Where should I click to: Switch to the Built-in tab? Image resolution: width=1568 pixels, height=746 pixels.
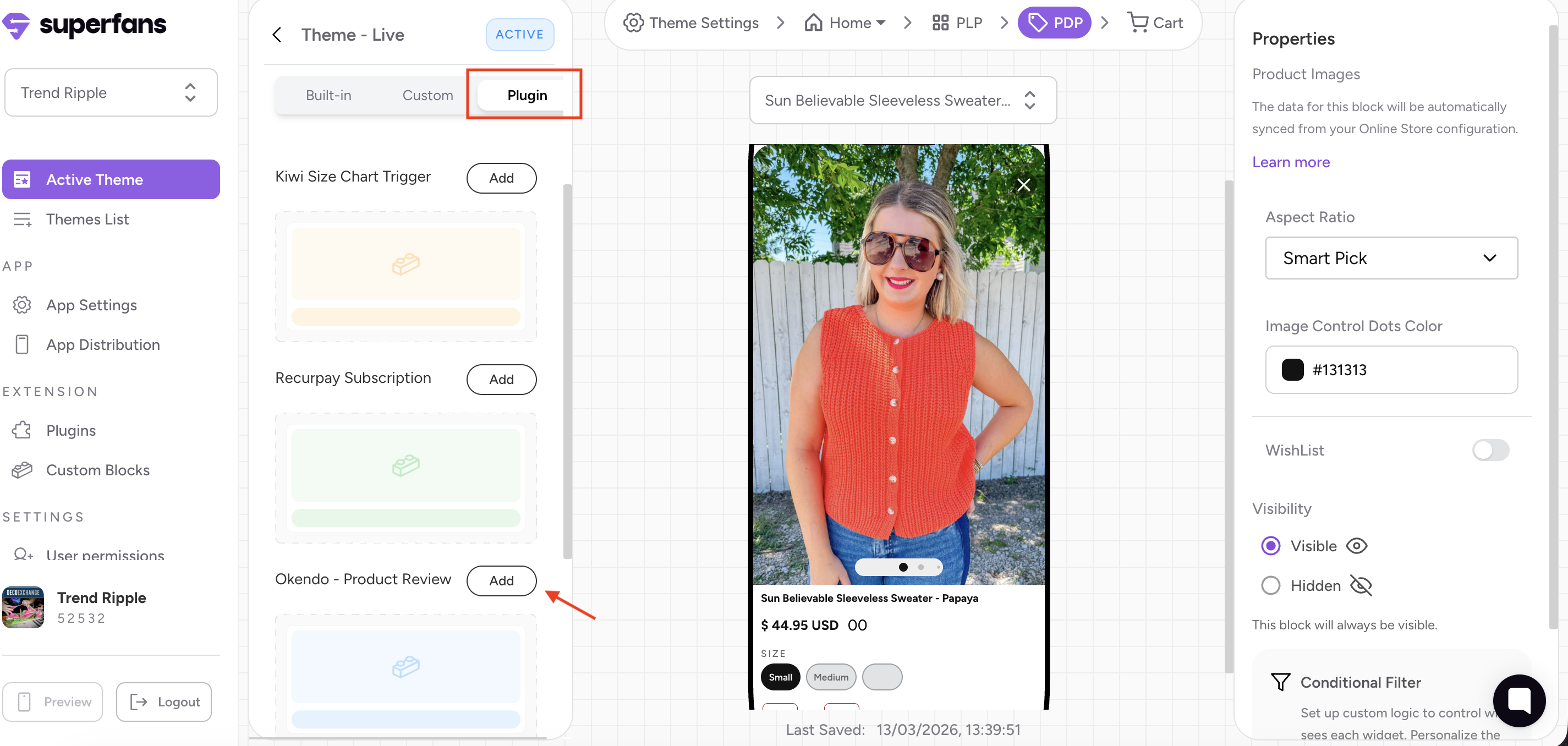[x=328, y=96]
